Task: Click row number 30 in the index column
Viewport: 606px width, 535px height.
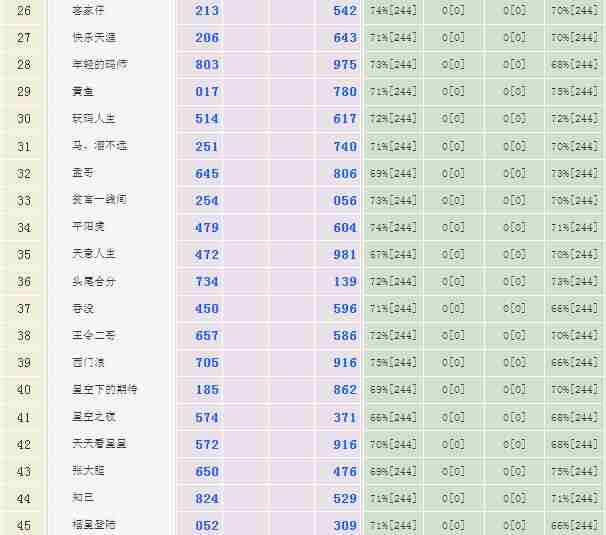Action: click(x=24, y=119)
